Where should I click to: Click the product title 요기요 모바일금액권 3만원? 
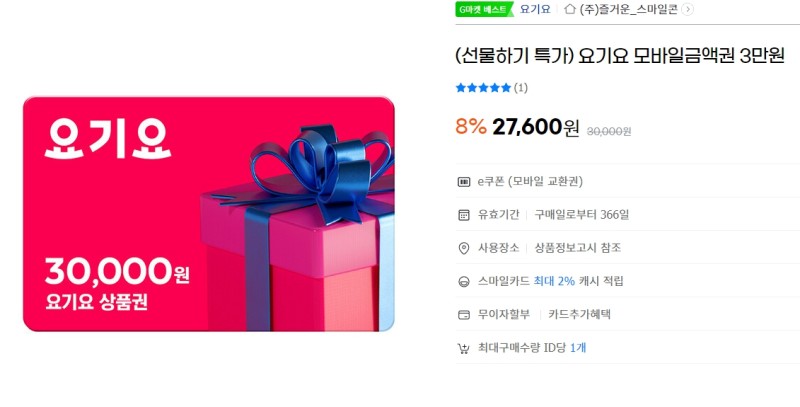tap(620, 55)
